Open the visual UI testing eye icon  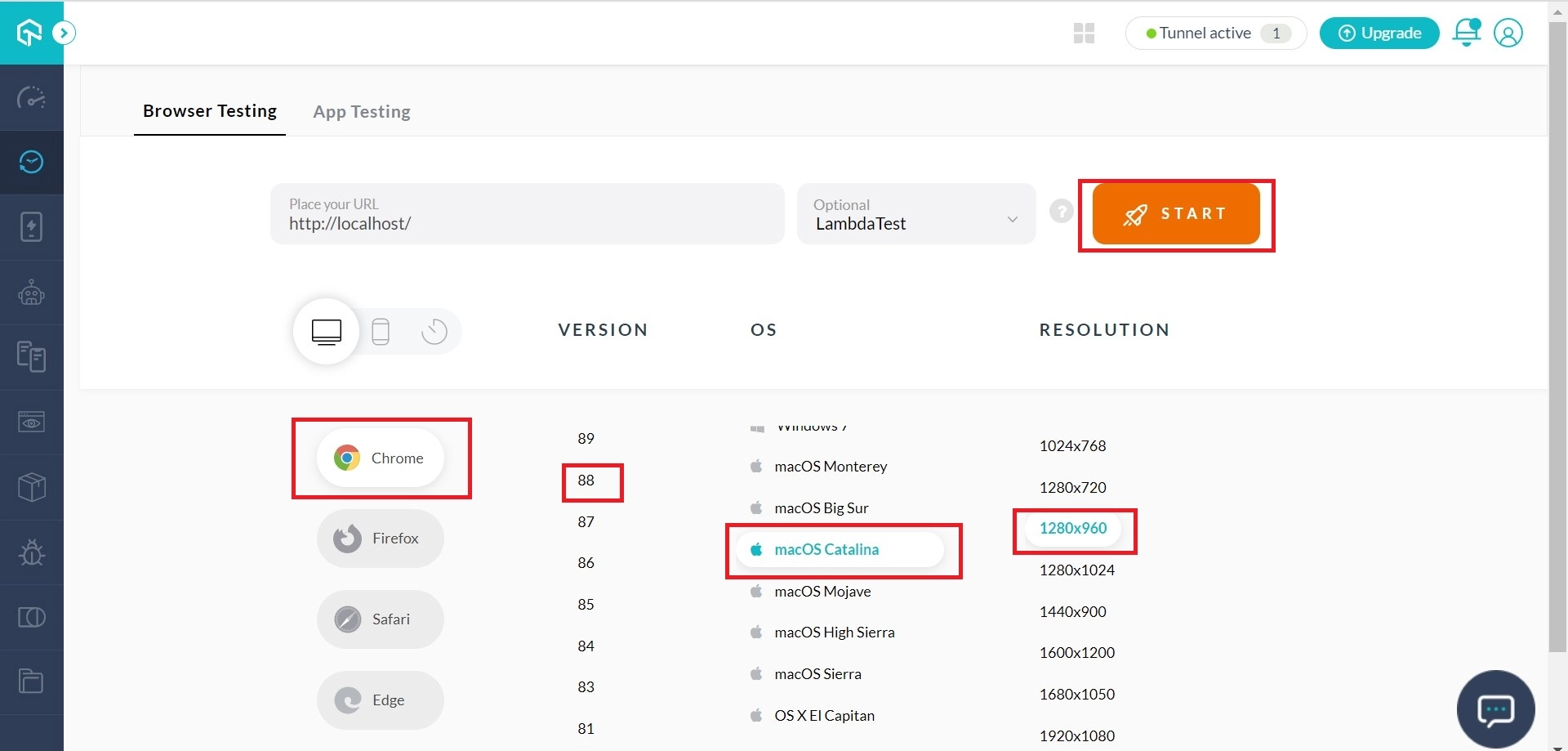31,422
